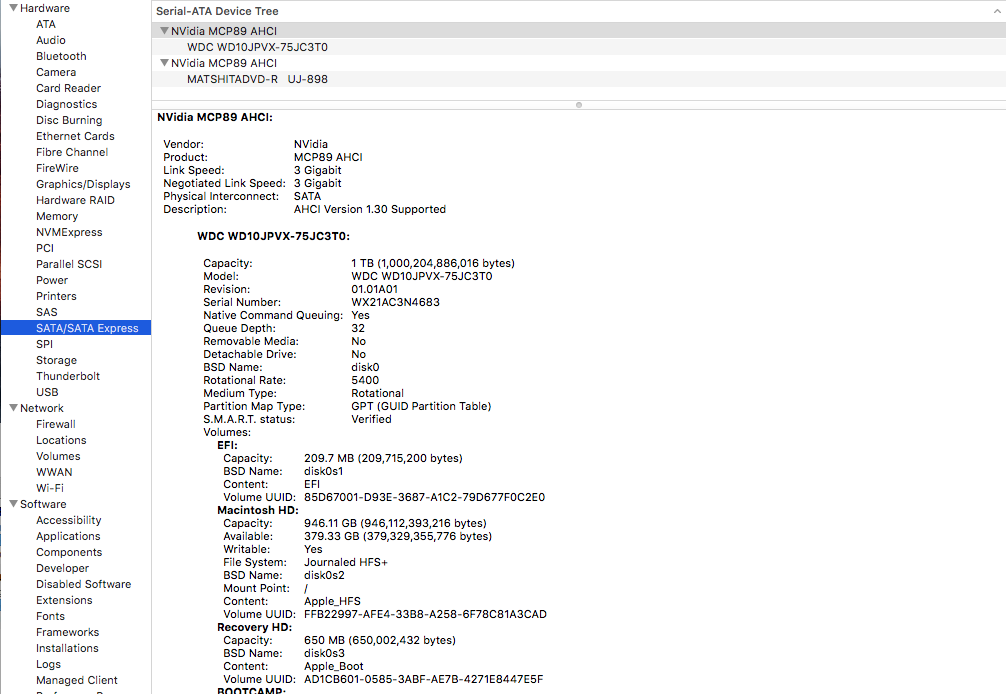
Task: Select PCI in the sidebar
Action: pyautogui.click(x=45, y=248)
